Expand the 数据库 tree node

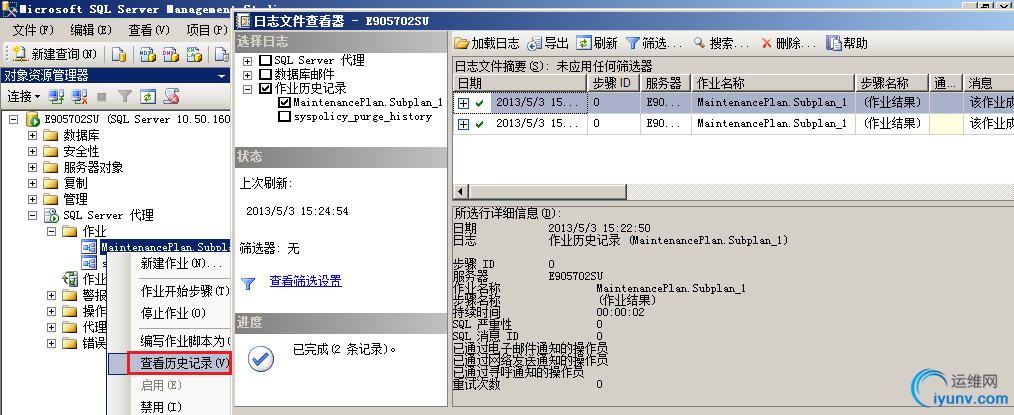click(x=32, y=136)
